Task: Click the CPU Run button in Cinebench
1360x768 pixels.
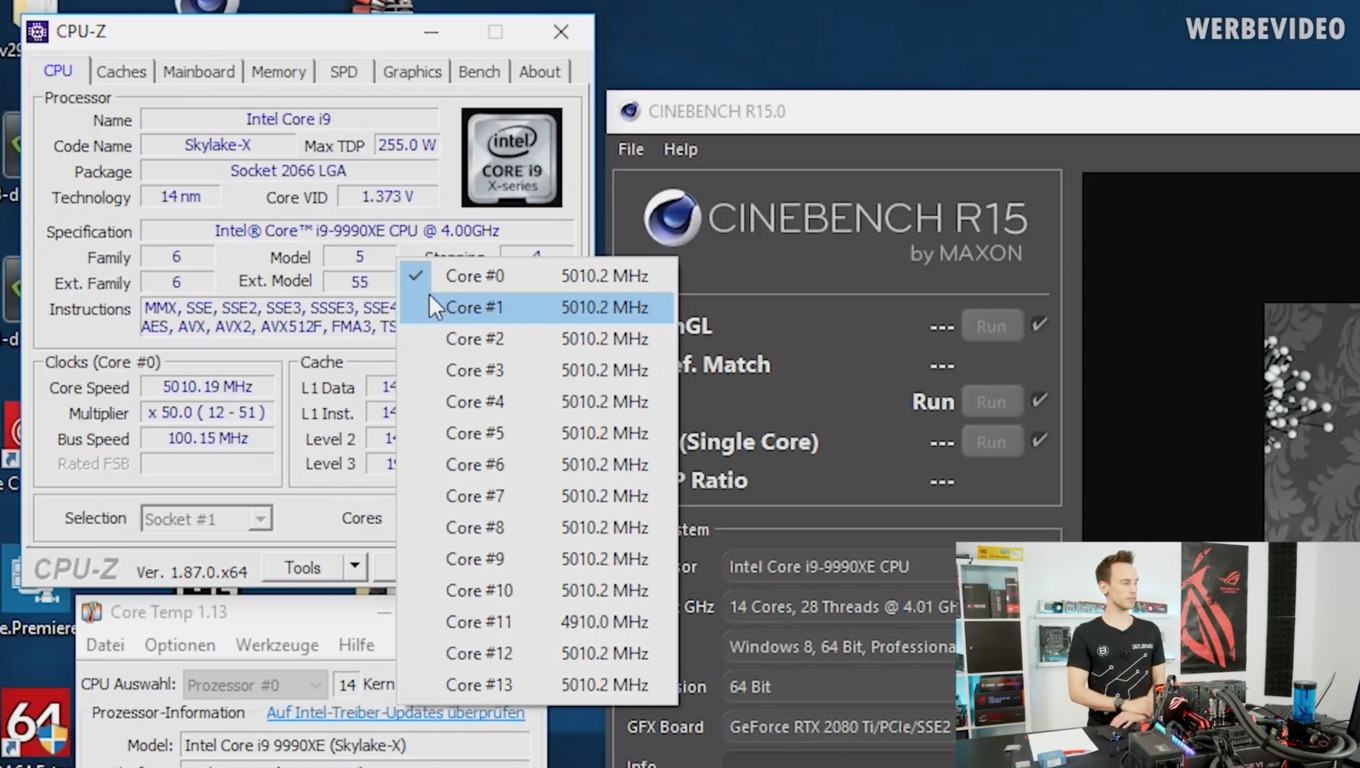Action: tap(991, 402)
